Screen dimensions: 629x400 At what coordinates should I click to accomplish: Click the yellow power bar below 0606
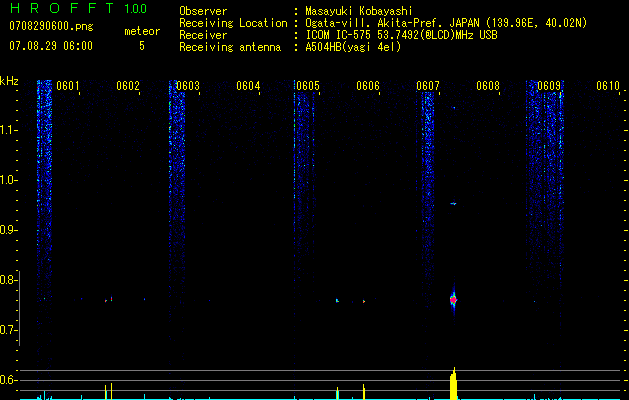(x=364, y=392)
